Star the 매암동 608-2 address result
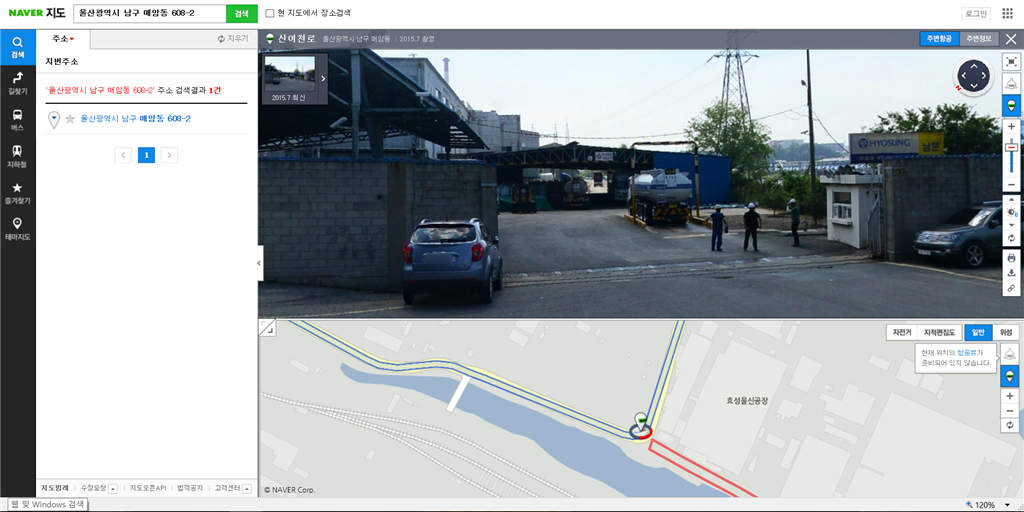The width and height of the screenshot is (1024, 512). click(70, 119)
